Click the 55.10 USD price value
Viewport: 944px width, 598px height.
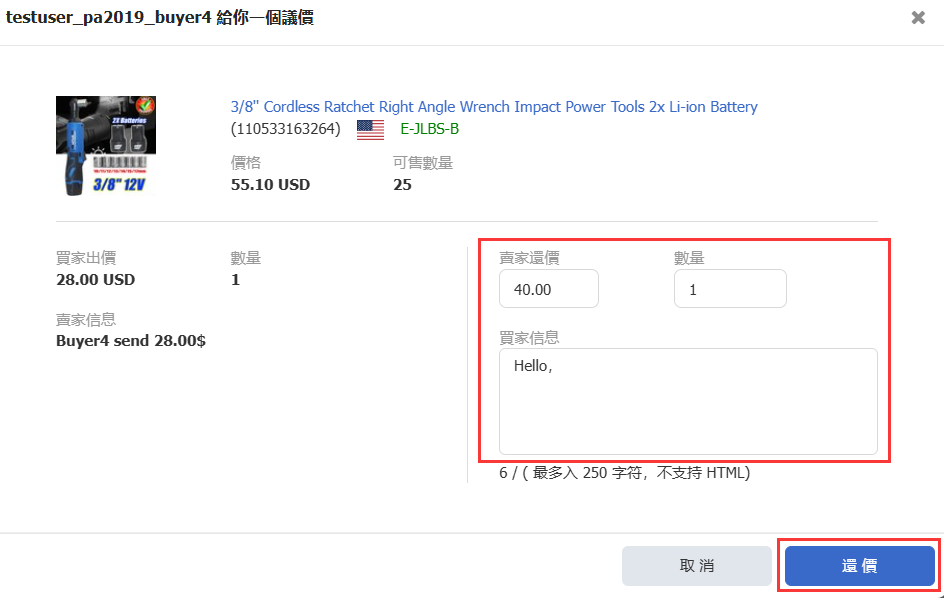tap(270, 185)
